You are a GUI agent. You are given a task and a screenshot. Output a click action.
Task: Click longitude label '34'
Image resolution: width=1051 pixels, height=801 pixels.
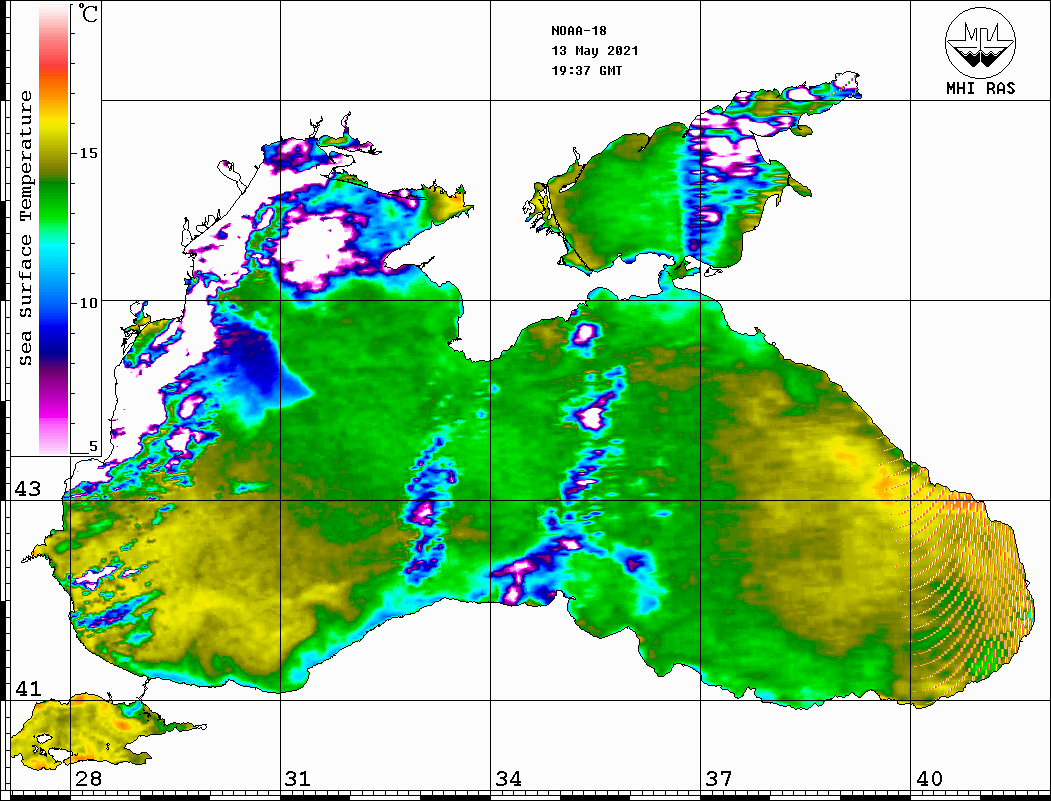pos(508,778)
